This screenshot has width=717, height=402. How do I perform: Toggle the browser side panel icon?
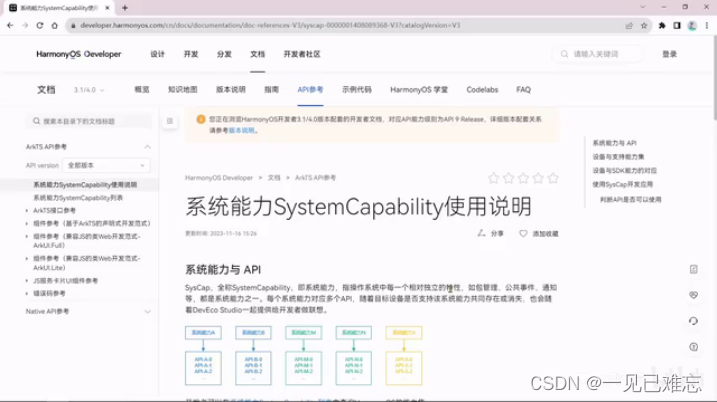(x=677, y=26)
